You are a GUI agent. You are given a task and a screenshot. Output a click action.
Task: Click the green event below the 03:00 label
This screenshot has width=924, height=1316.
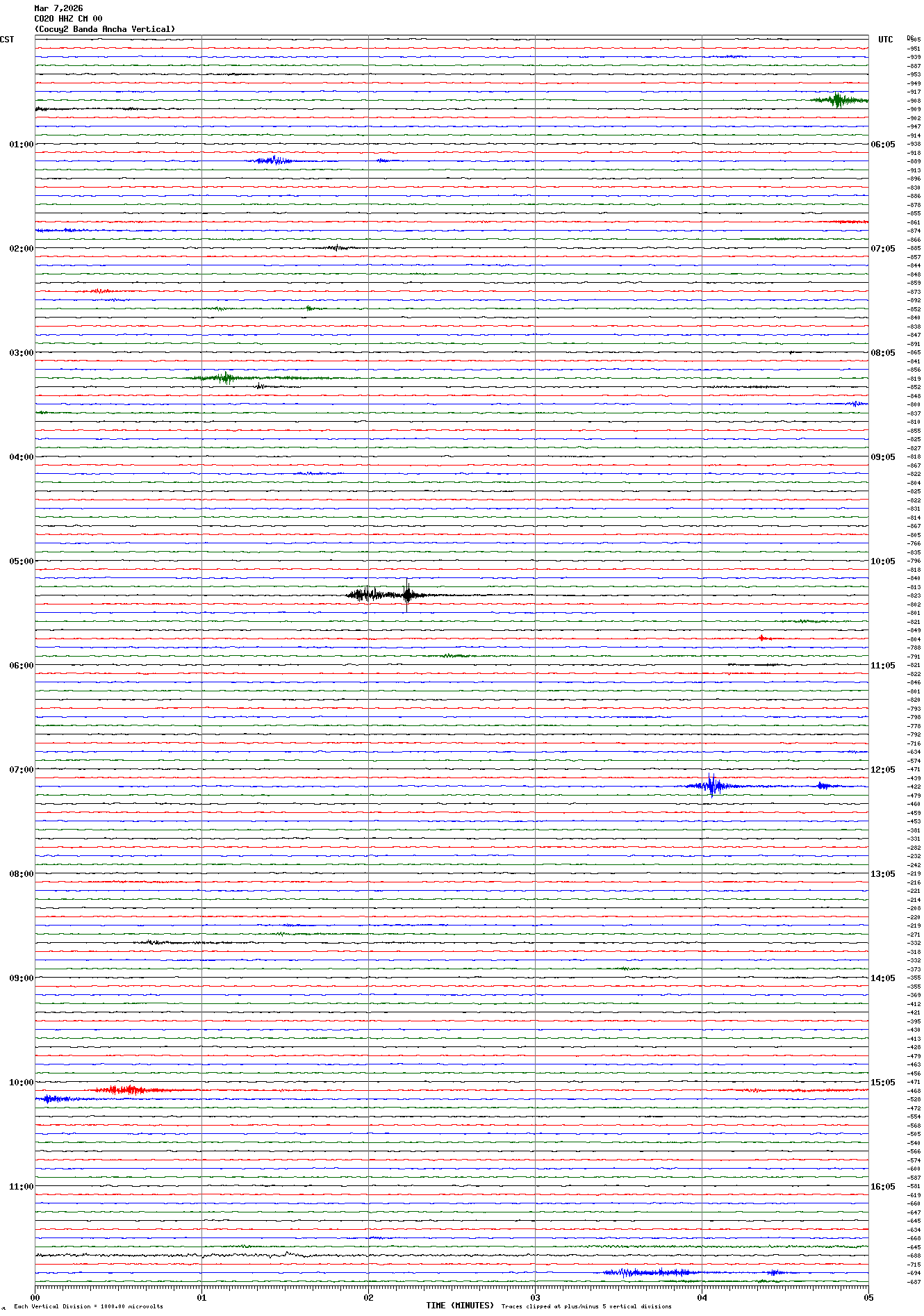[224, 378]
